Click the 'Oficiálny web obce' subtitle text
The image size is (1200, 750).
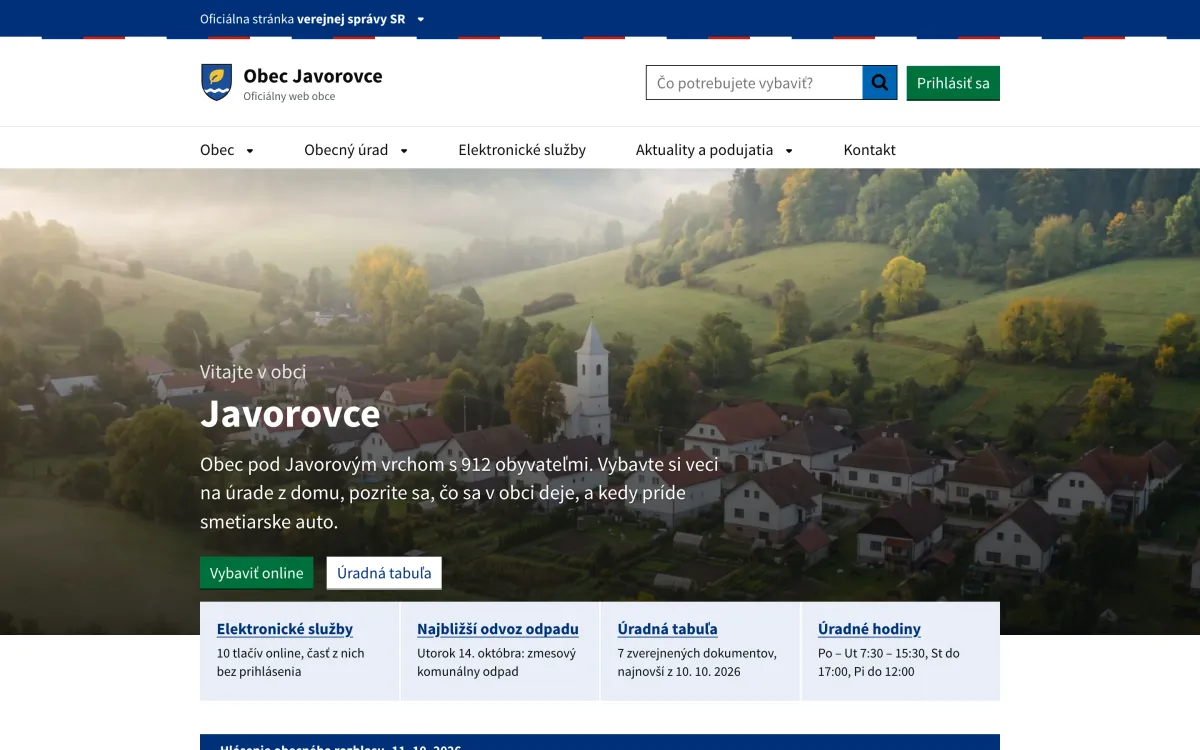pyautogui.click(x=289, y=97)
